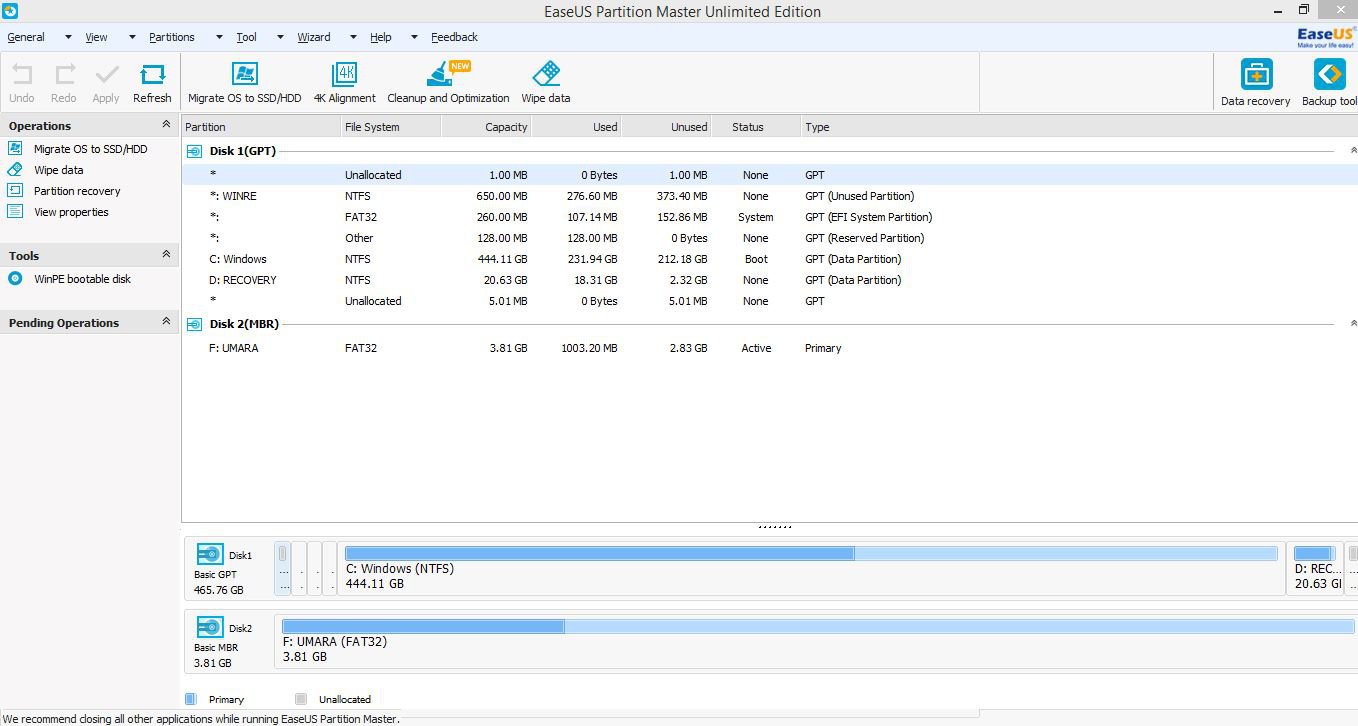
Task: Select the D: RECOVERY block in disk map
Action: click(x=1315, y=568)
